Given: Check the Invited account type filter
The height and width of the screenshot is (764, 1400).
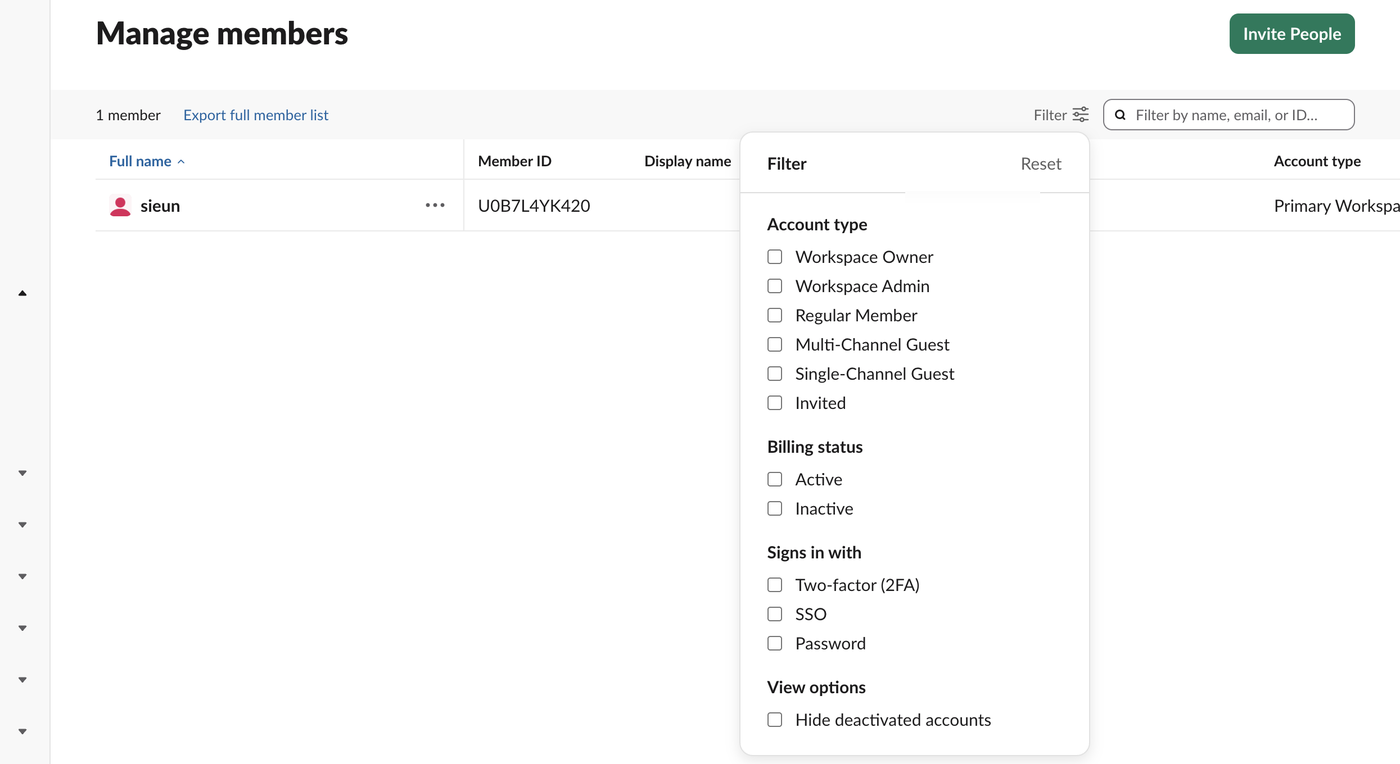Looking at the screenshot, I should (775, 403).
